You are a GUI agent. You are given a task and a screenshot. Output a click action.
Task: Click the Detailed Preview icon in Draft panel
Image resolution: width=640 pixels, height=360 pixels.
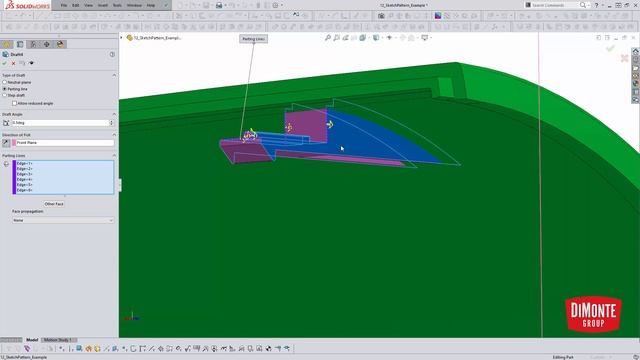click(31, 63)
